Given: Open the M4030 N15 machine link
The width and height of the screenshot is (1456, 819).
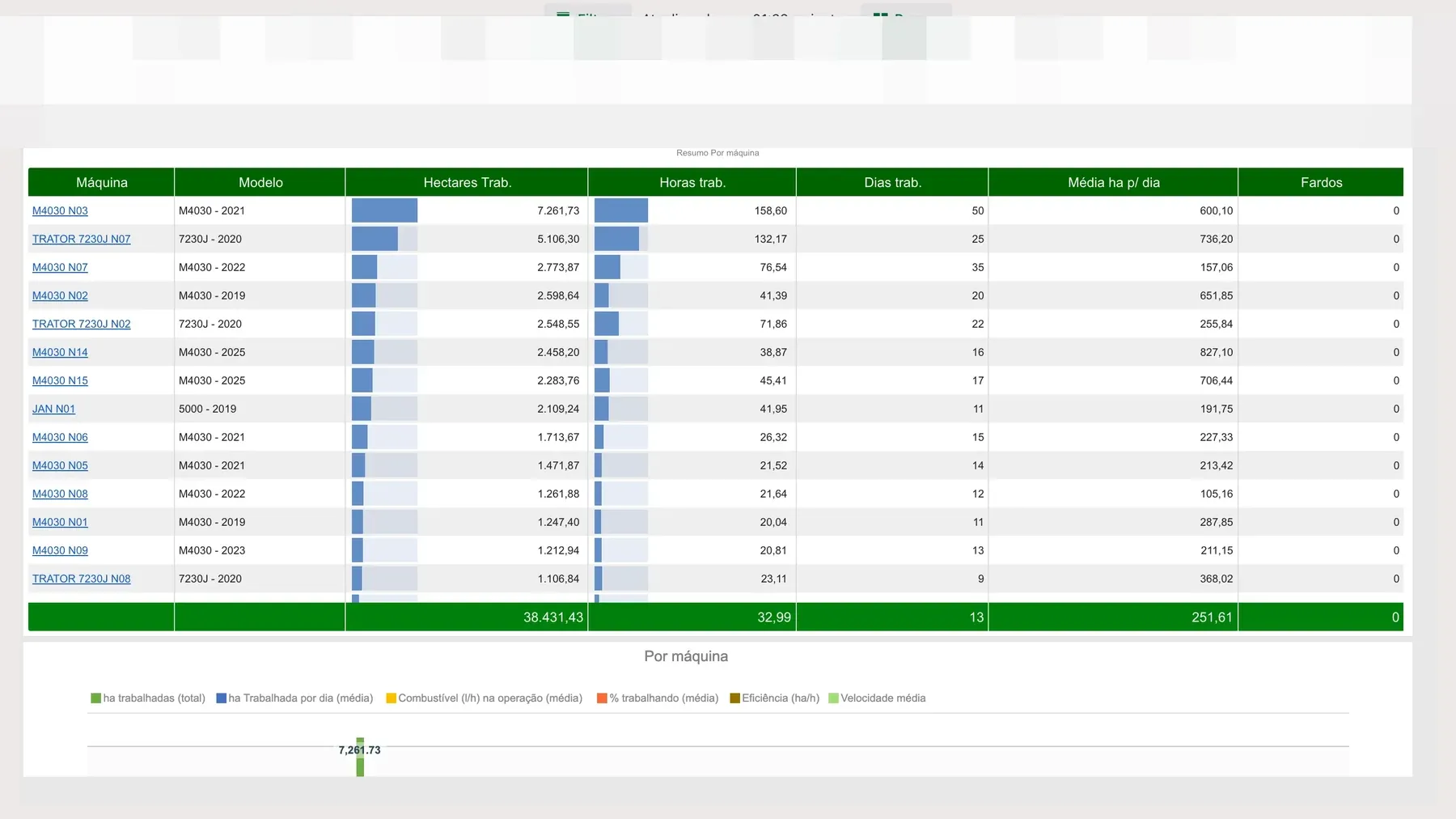Looking at the screenshot, I should click(60, 380).
